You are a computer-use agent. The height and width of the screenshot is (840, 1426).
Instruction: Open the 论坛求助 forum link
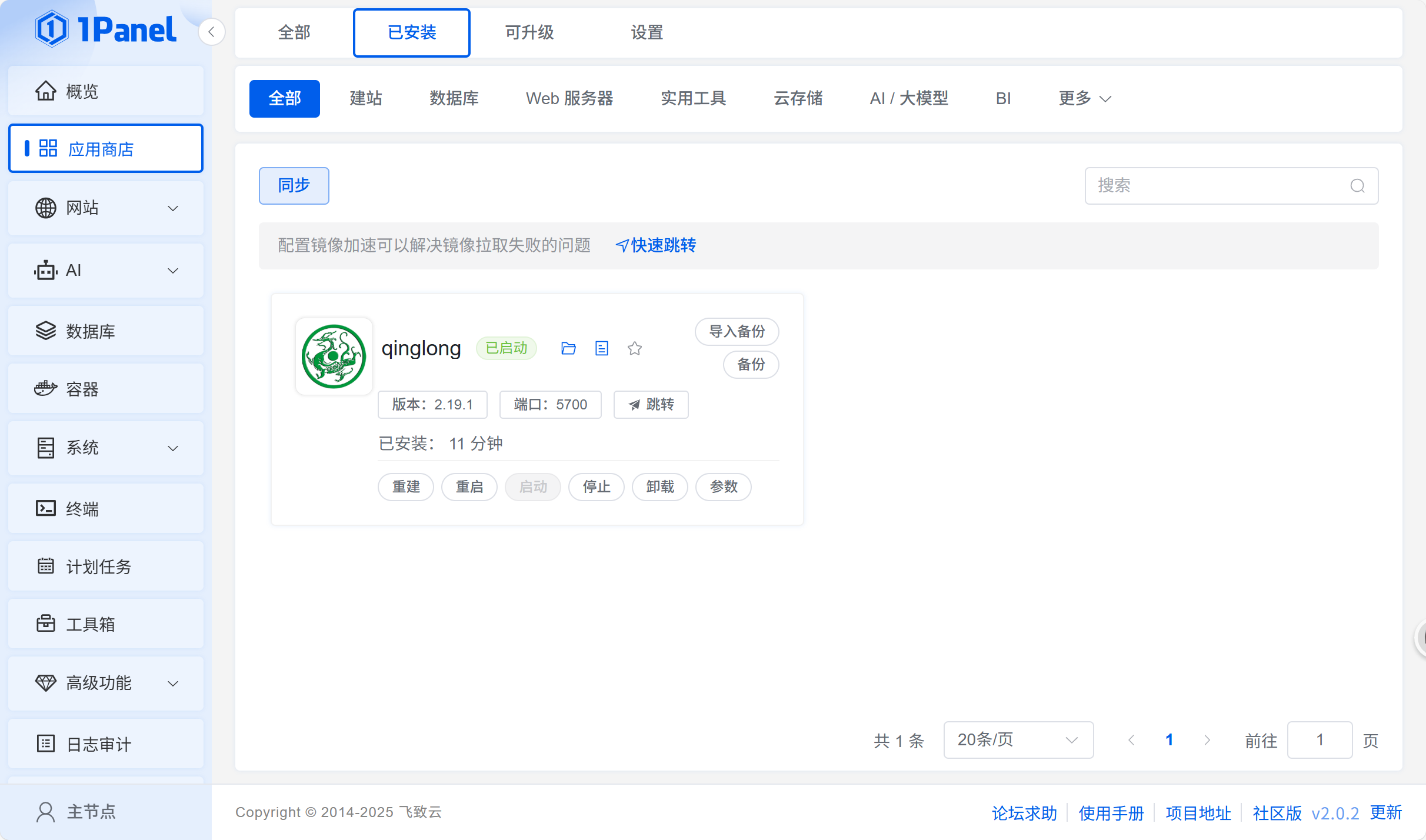click(1024, 813)
